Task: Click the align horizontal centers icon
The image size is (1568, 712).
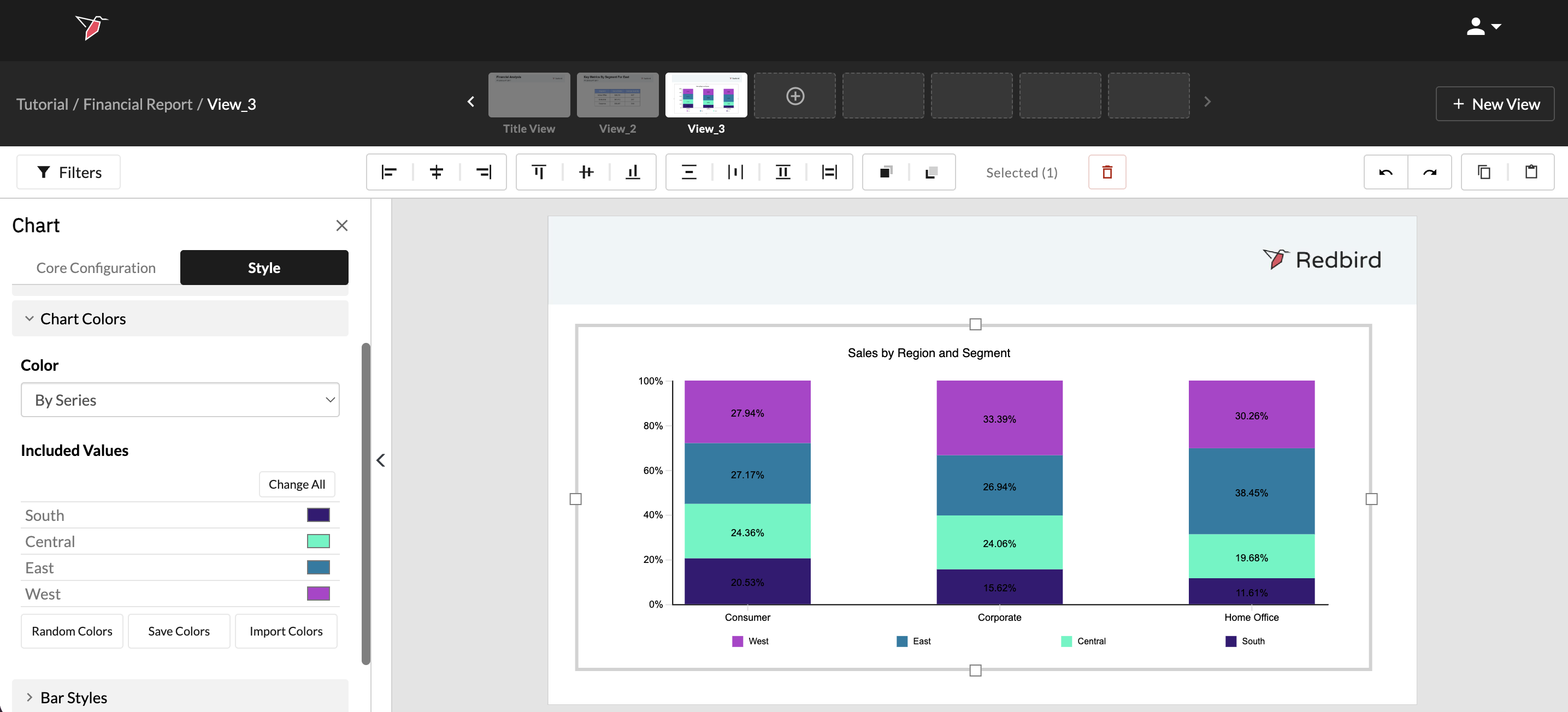Action: point(436,172)
